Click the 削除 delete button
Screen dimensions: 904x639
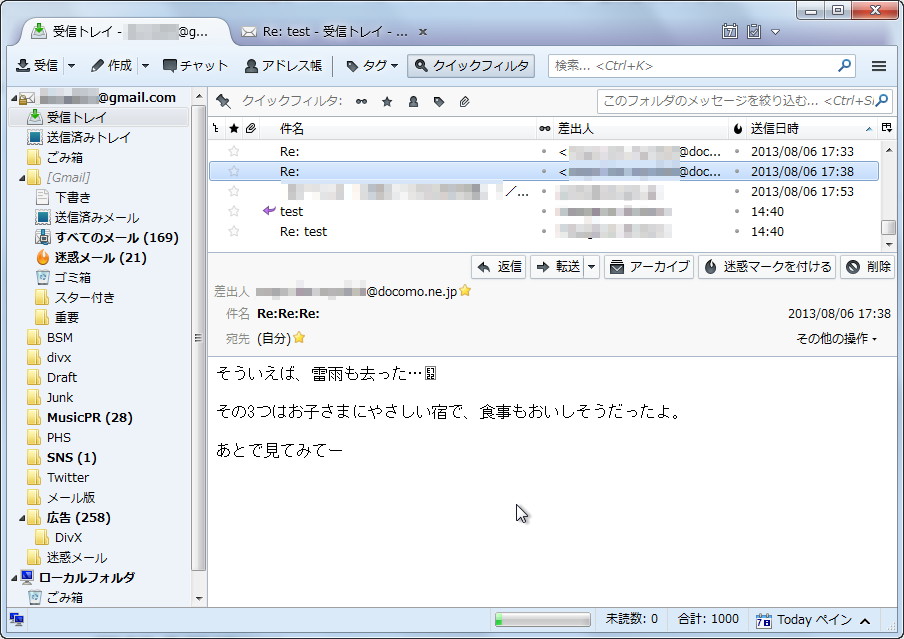pos(866,267)
